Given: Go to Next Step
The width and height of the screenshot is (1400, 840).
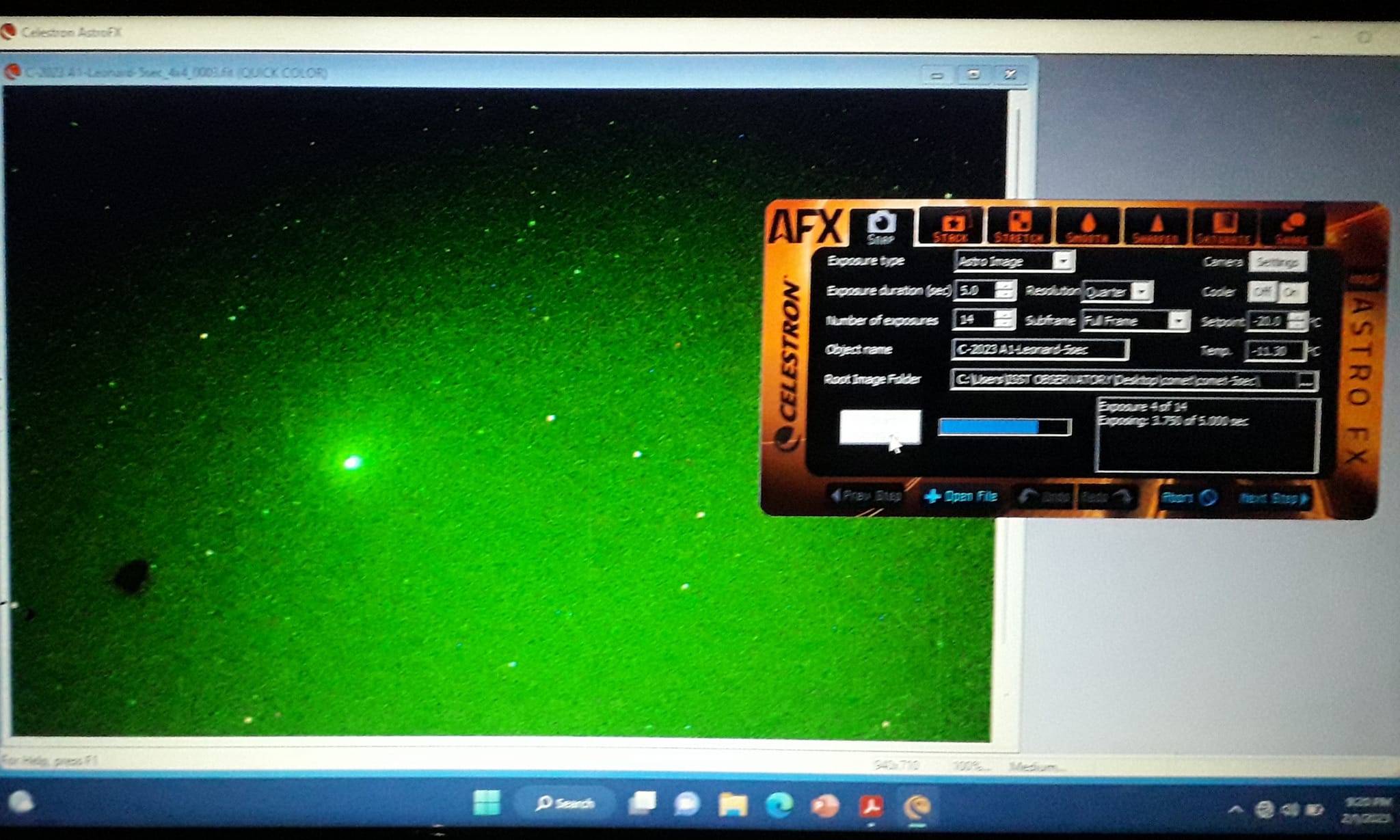Looking at the screenshot, I should (1274, 498).
